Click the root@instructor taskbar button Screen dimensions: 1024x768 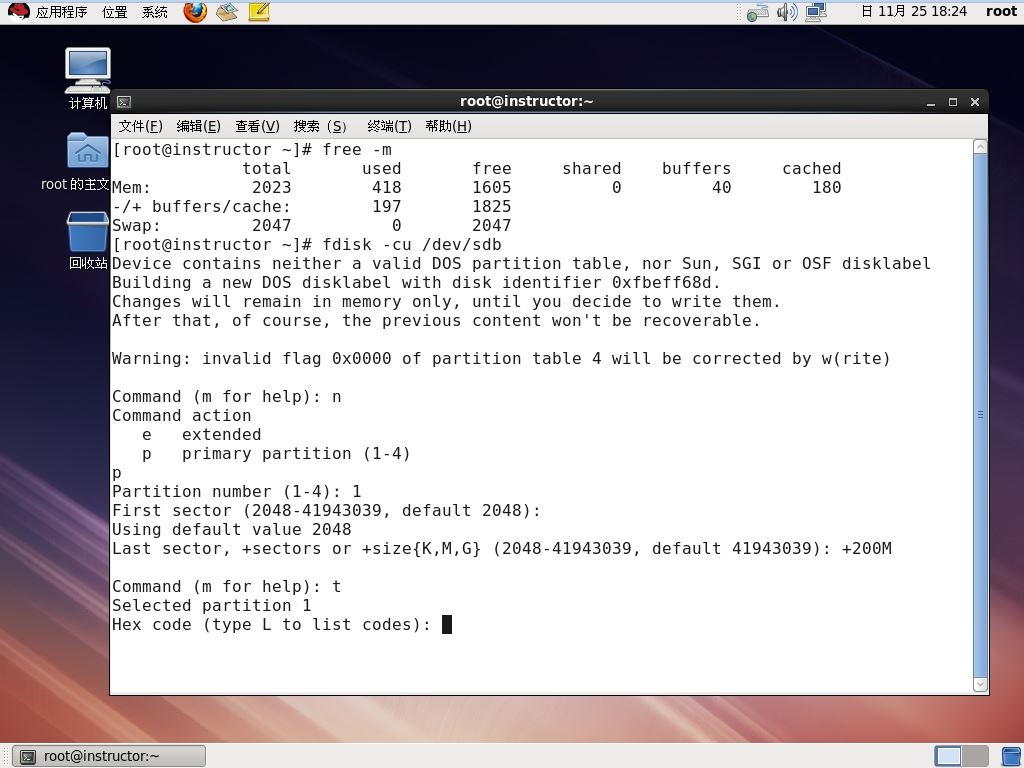(x=109, y=756)
